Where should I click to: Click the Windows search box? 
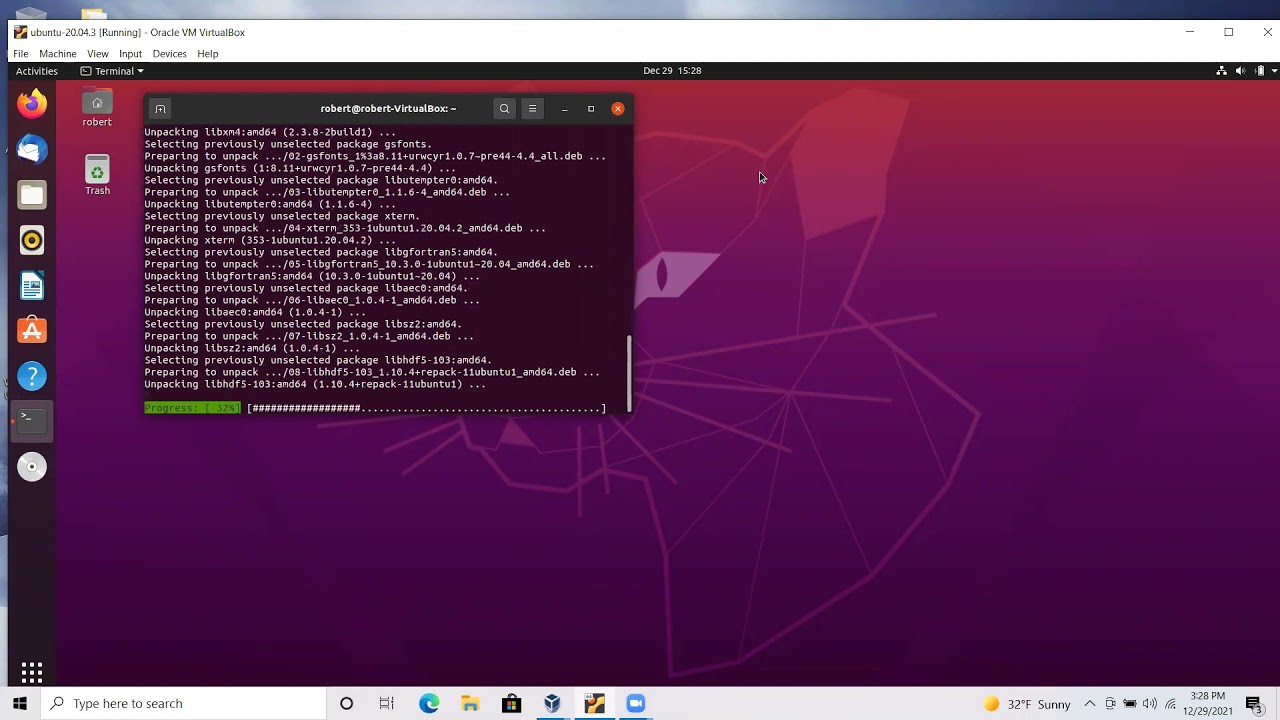point(184,703)
